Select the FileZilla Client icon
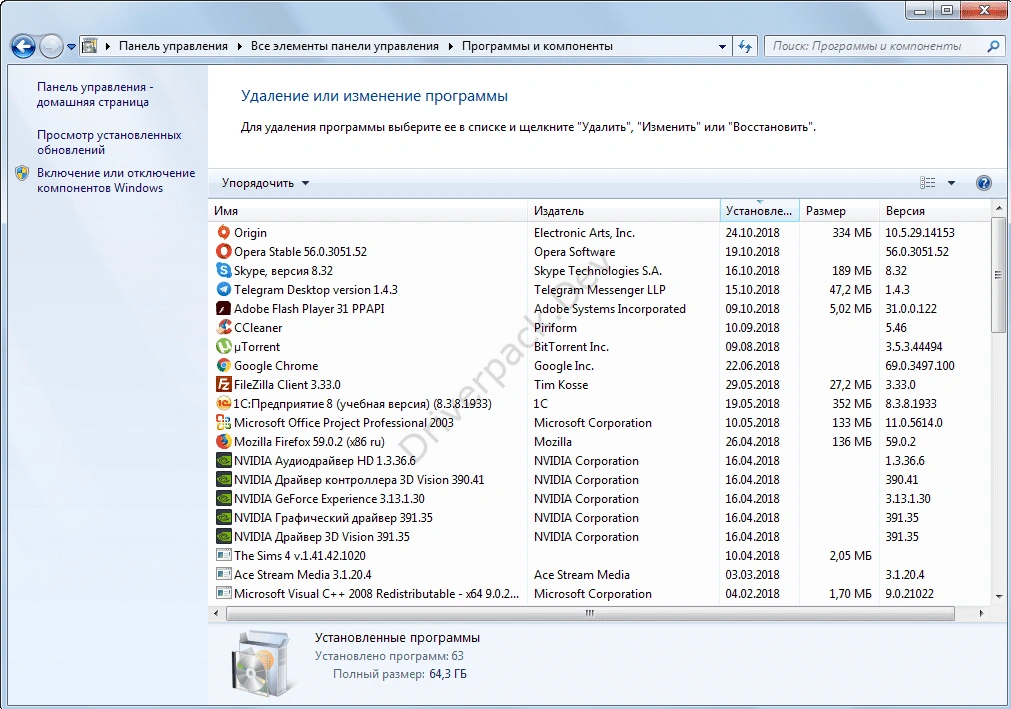This screenshot has height=709, width=1011. pyautogui.click(x=223, y=385)
